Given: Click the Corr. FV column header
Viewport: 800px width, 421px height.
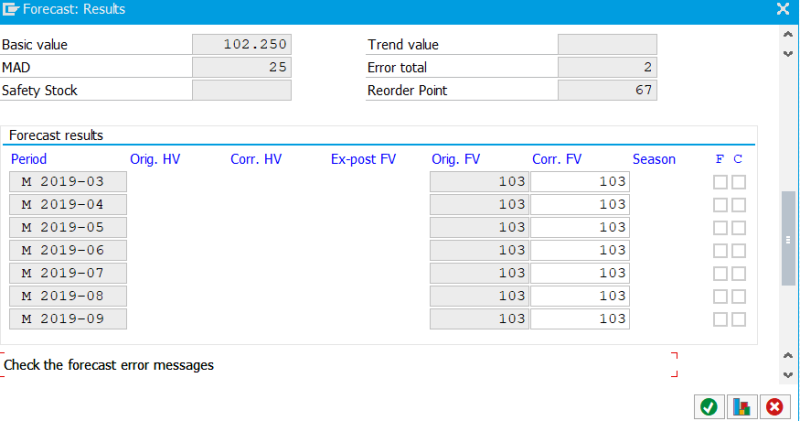Looking at the screenshot, I should (x=557, y=159).
